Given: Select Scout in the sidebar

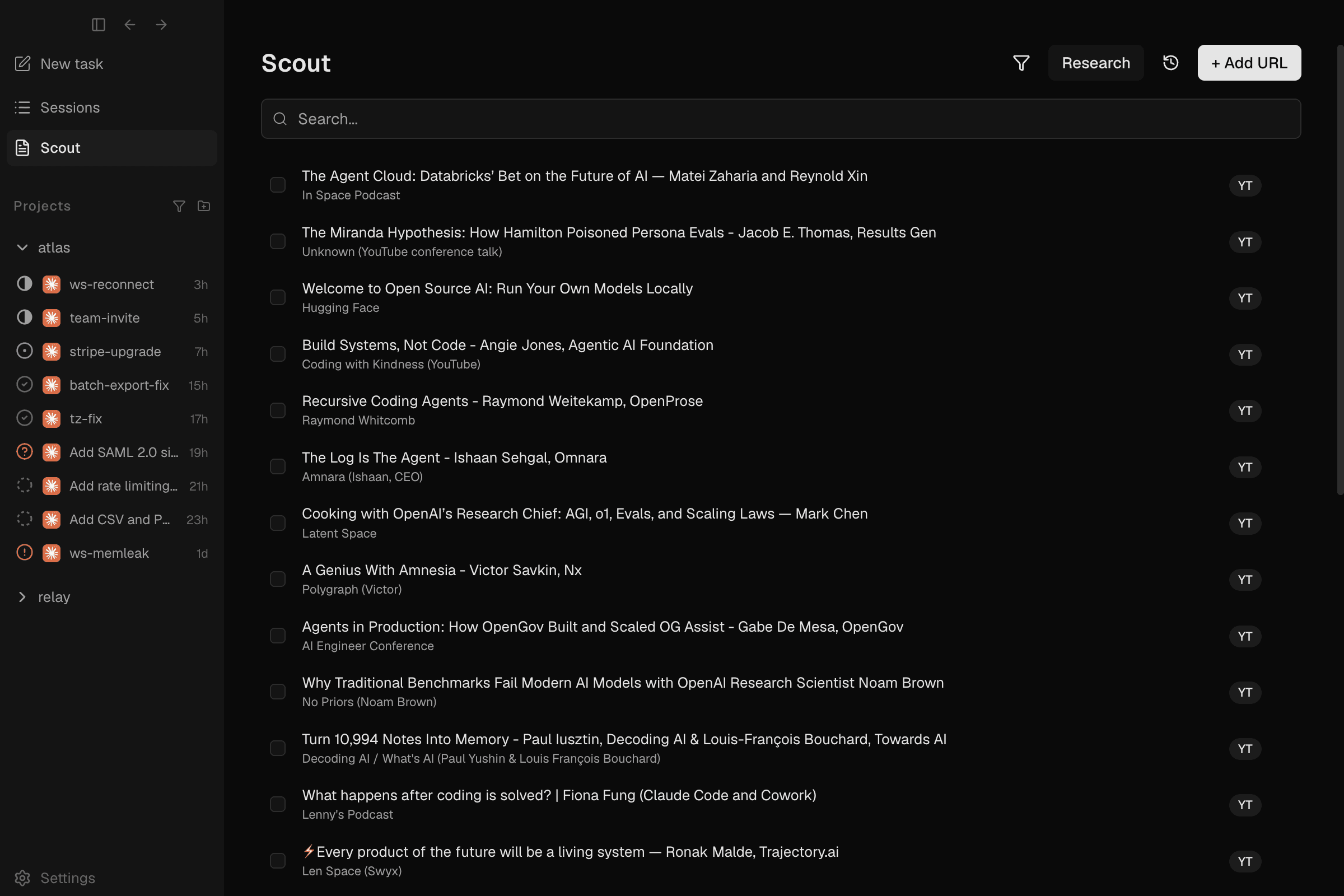Looking at the screenshot, I should pos(112,148).
